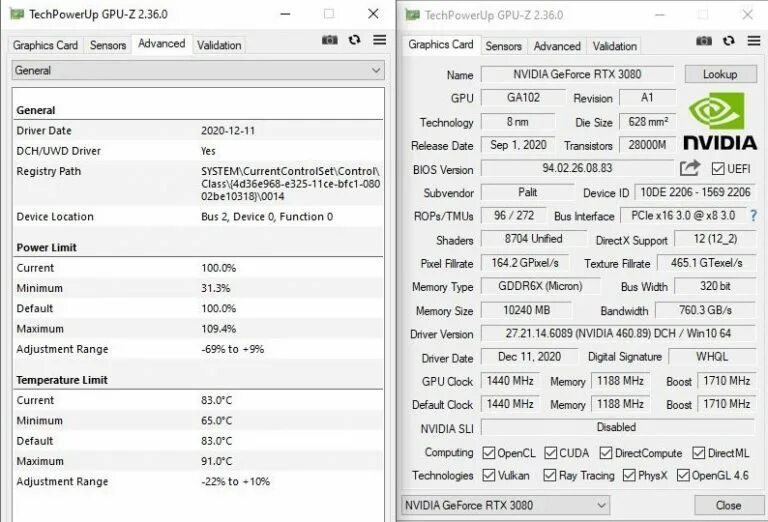Click the Driver Version field
This screenshot has height=522, width=768.
tap(618, 333)
